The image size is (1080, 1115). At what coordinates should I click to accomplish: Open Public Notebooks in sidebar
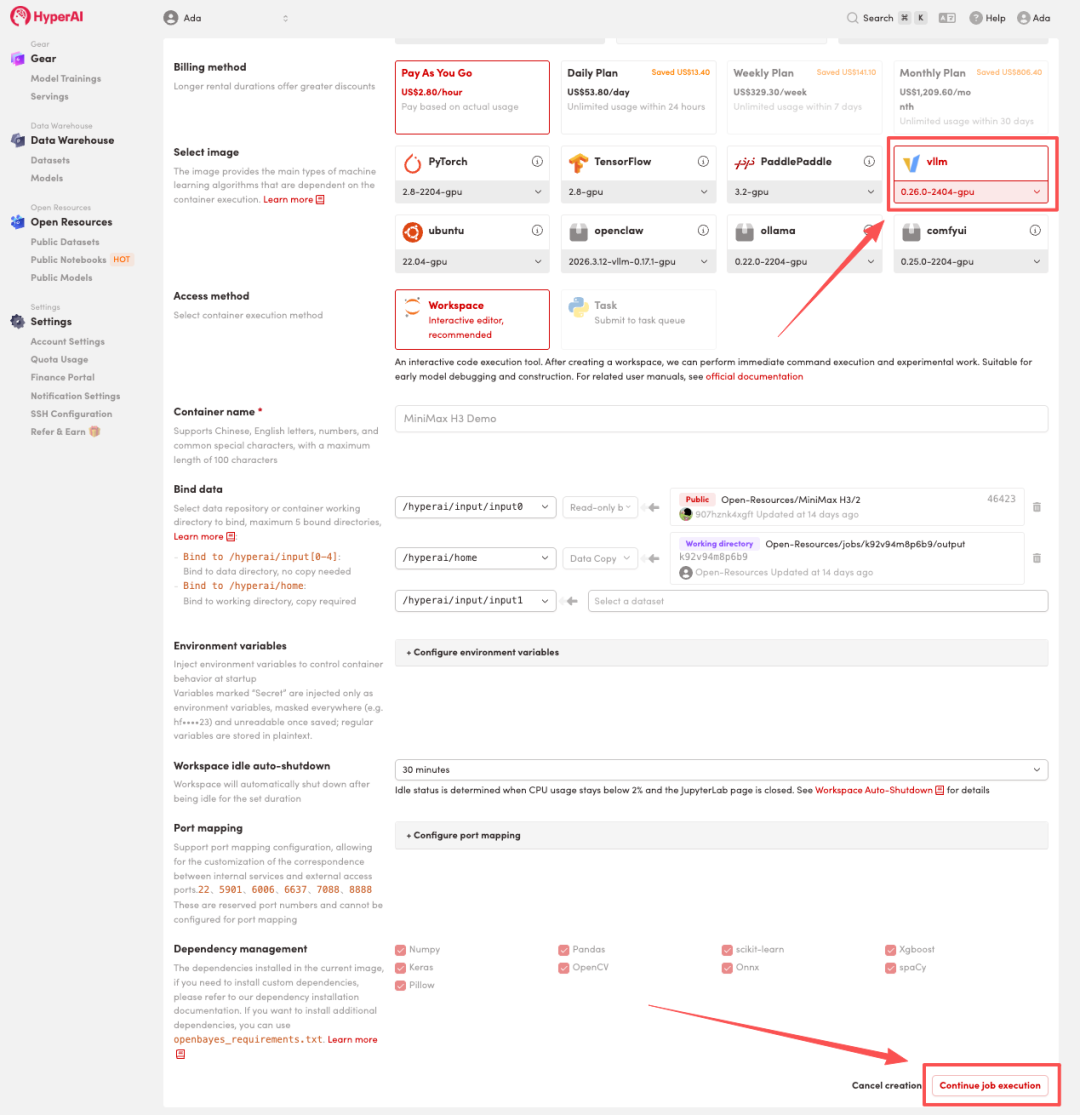68,260
